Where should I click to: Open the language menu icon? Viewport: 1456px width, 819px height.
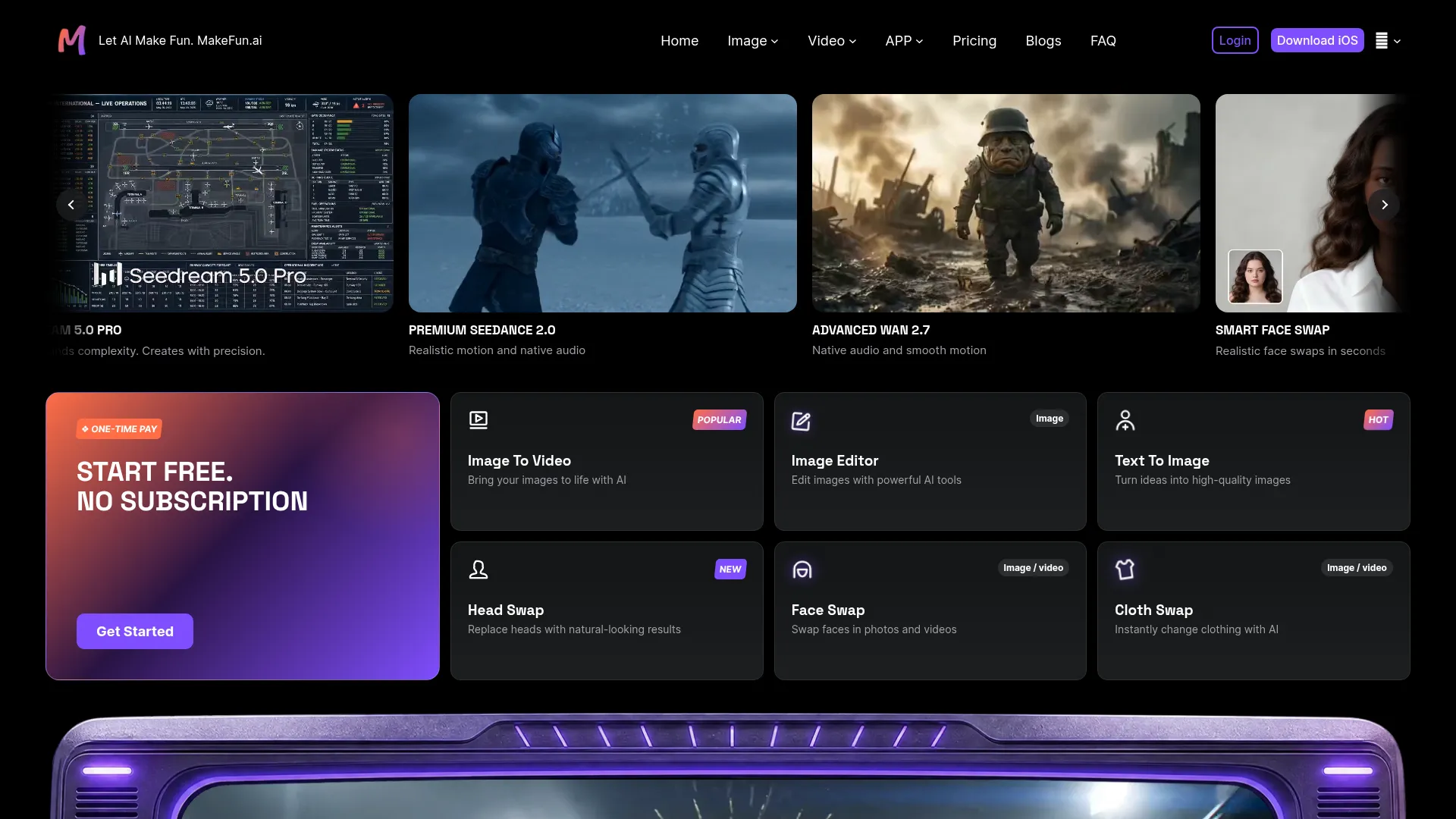coord(1388,41)
